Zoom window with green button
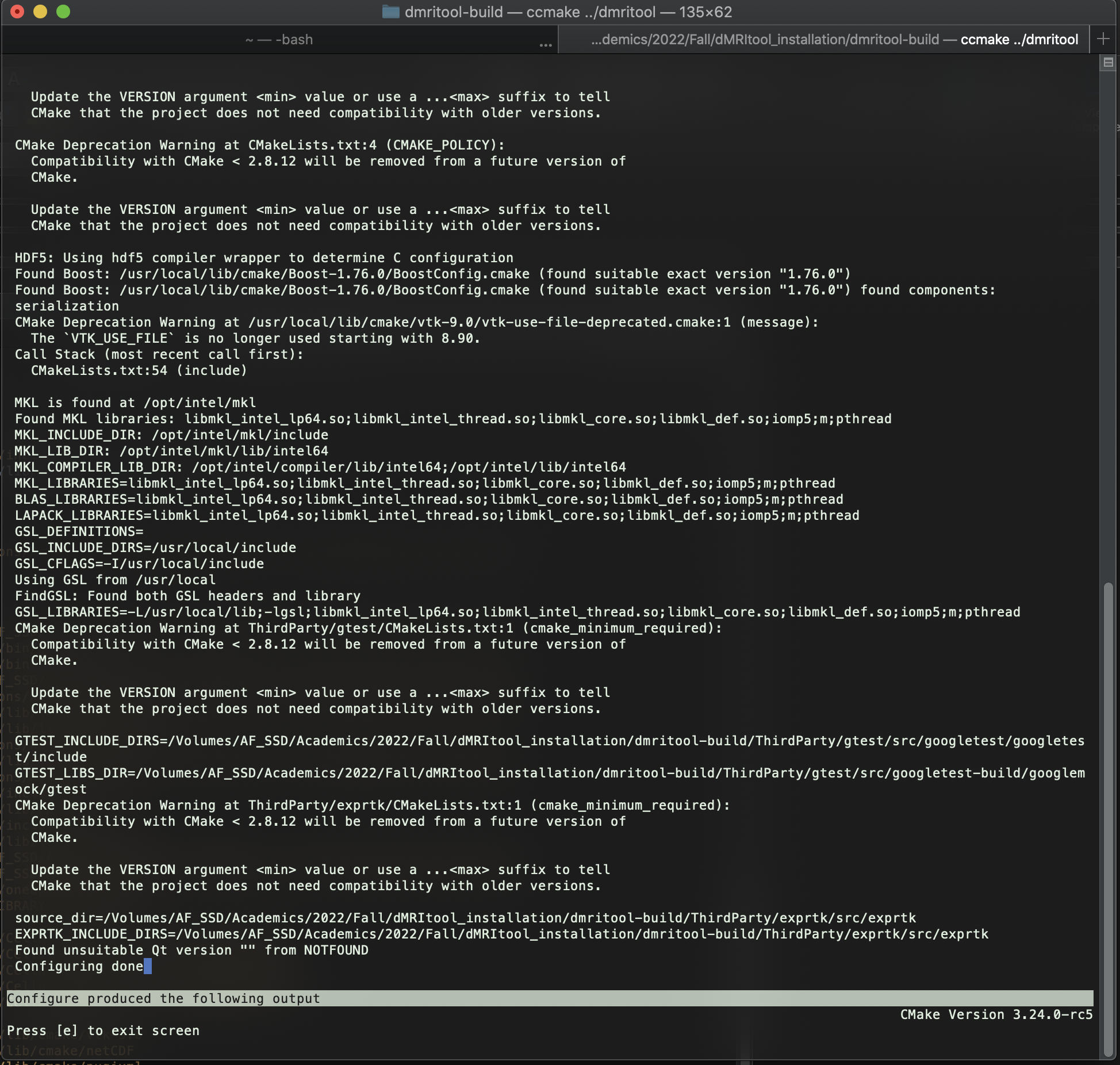 tap(63, 12)
